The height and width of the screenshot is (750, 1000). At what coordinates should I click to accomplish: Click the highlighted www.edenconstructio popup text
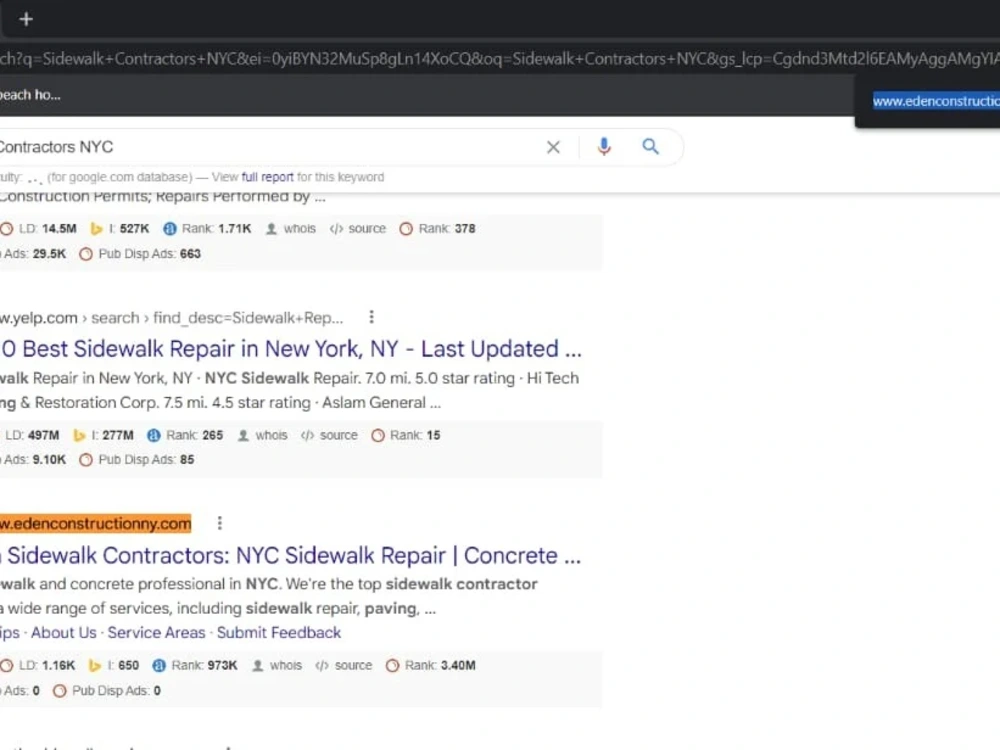(936, 101)
